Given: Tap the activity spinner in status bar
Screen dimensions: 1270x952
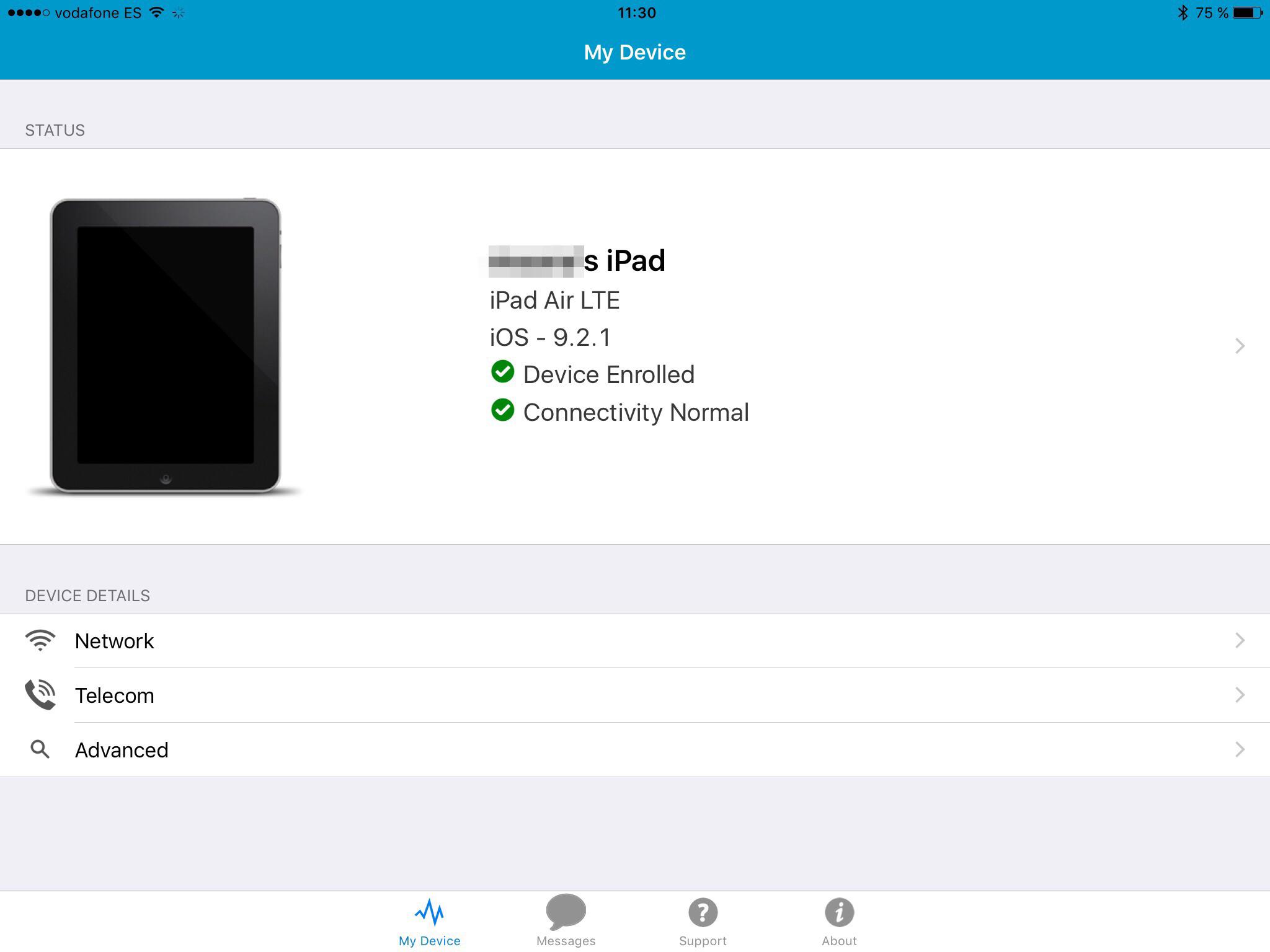Looking at the screenshot, I should [x=179, y=13].
